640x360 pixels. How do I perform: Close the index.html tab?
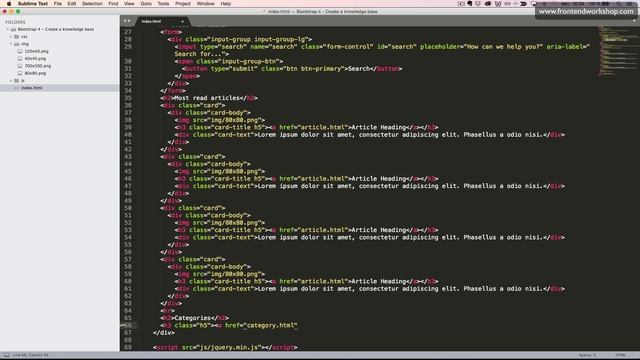tap(182, 21)
